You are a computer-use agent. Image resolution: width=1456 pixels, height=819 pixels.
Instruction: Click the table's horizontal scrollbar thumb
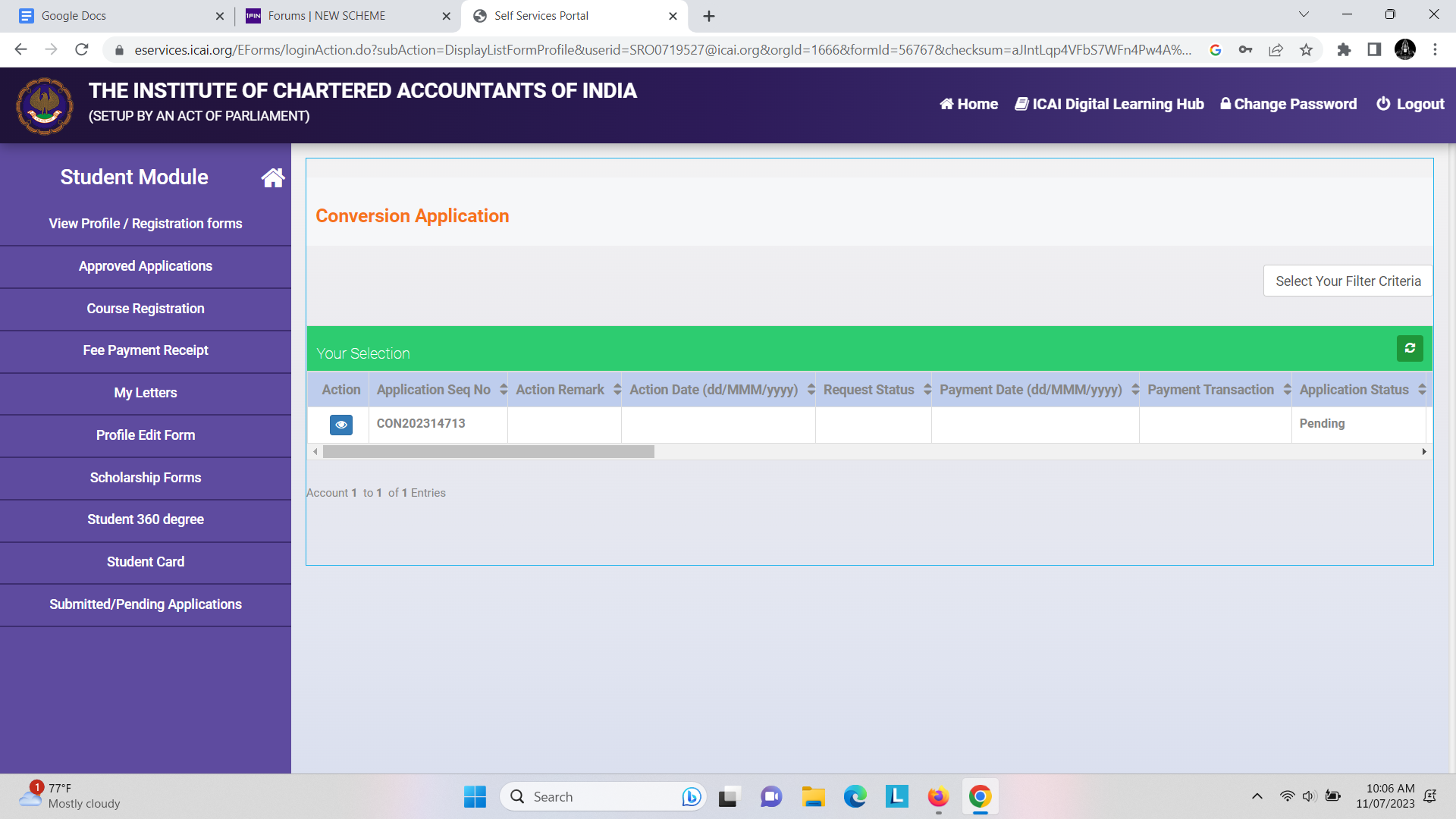click(x=488, y=452)
